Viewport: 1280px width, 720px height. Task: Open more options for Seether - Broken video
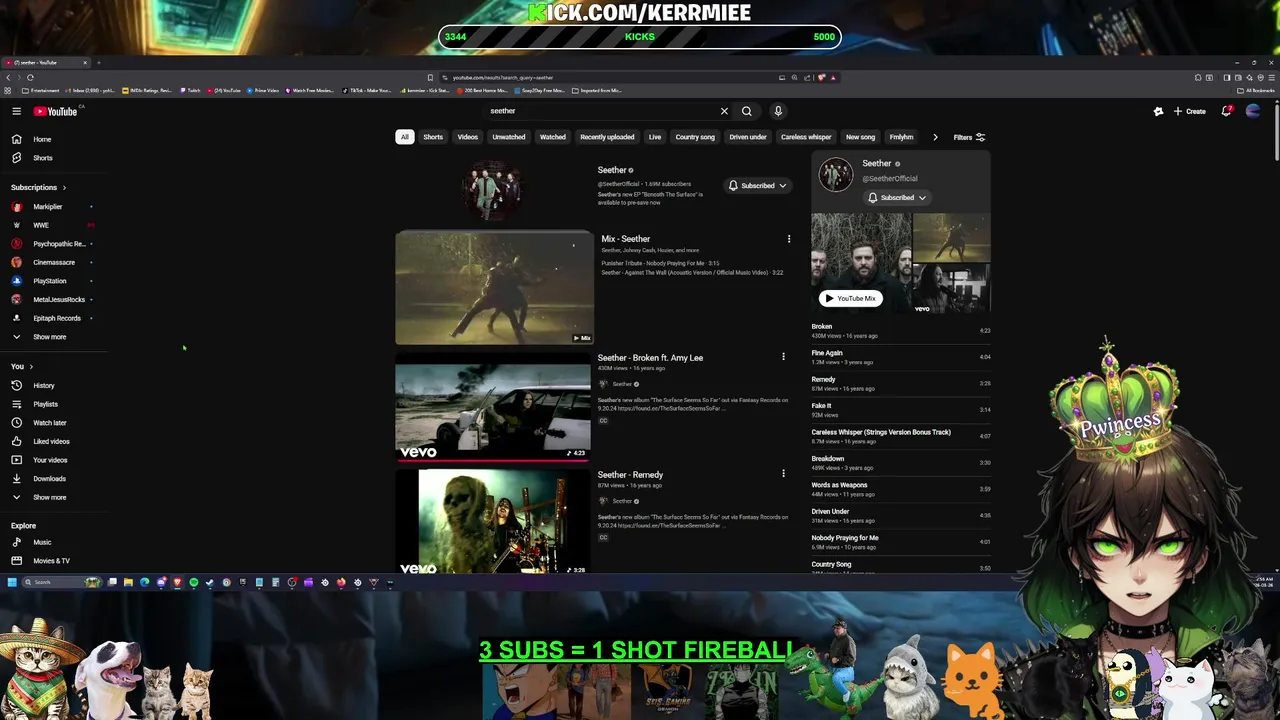tap(783, 357)
